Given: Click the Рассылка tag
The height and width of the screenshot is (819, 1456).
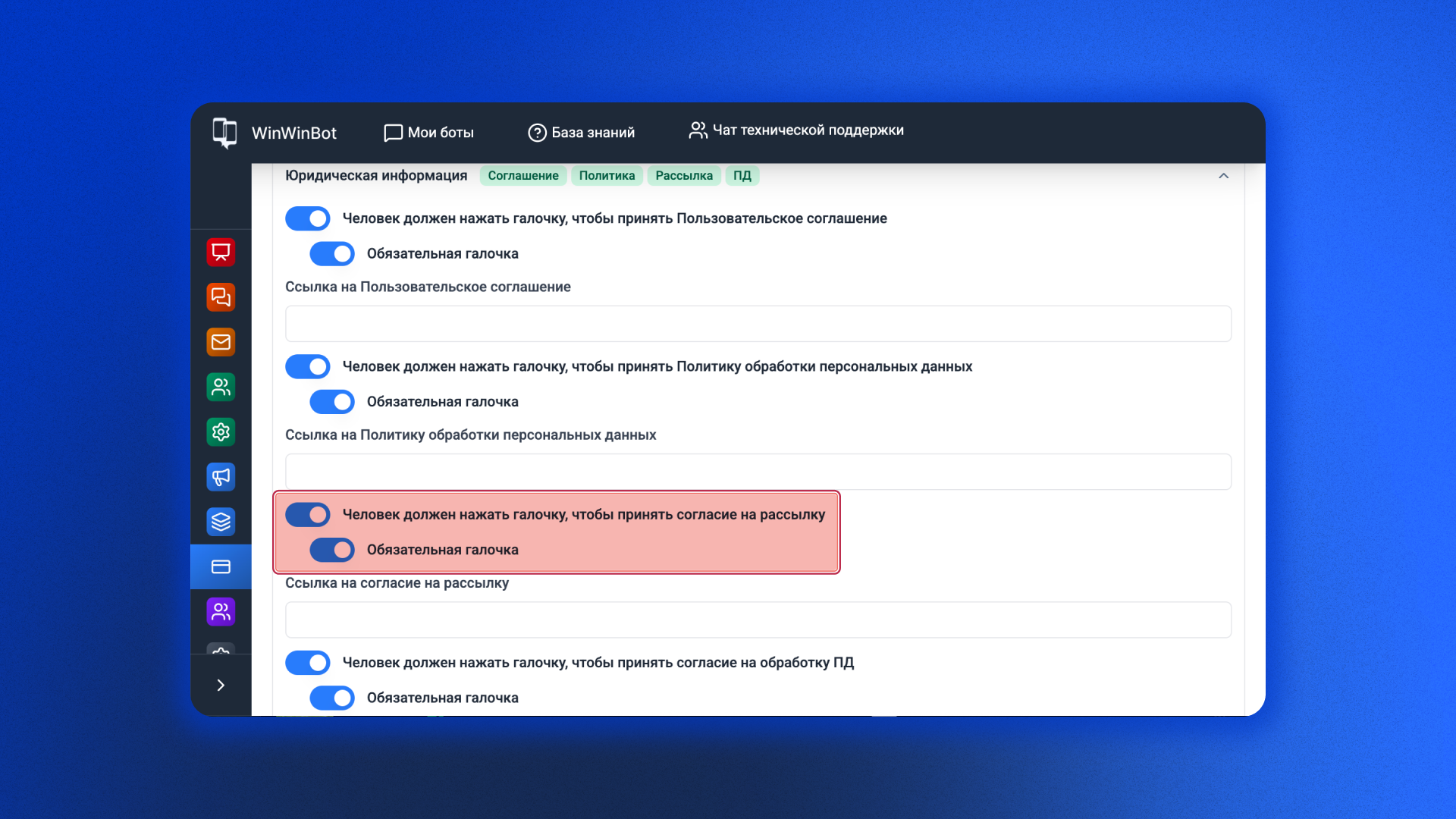Looking at the screenshot, I should click(x=684, y=176).
